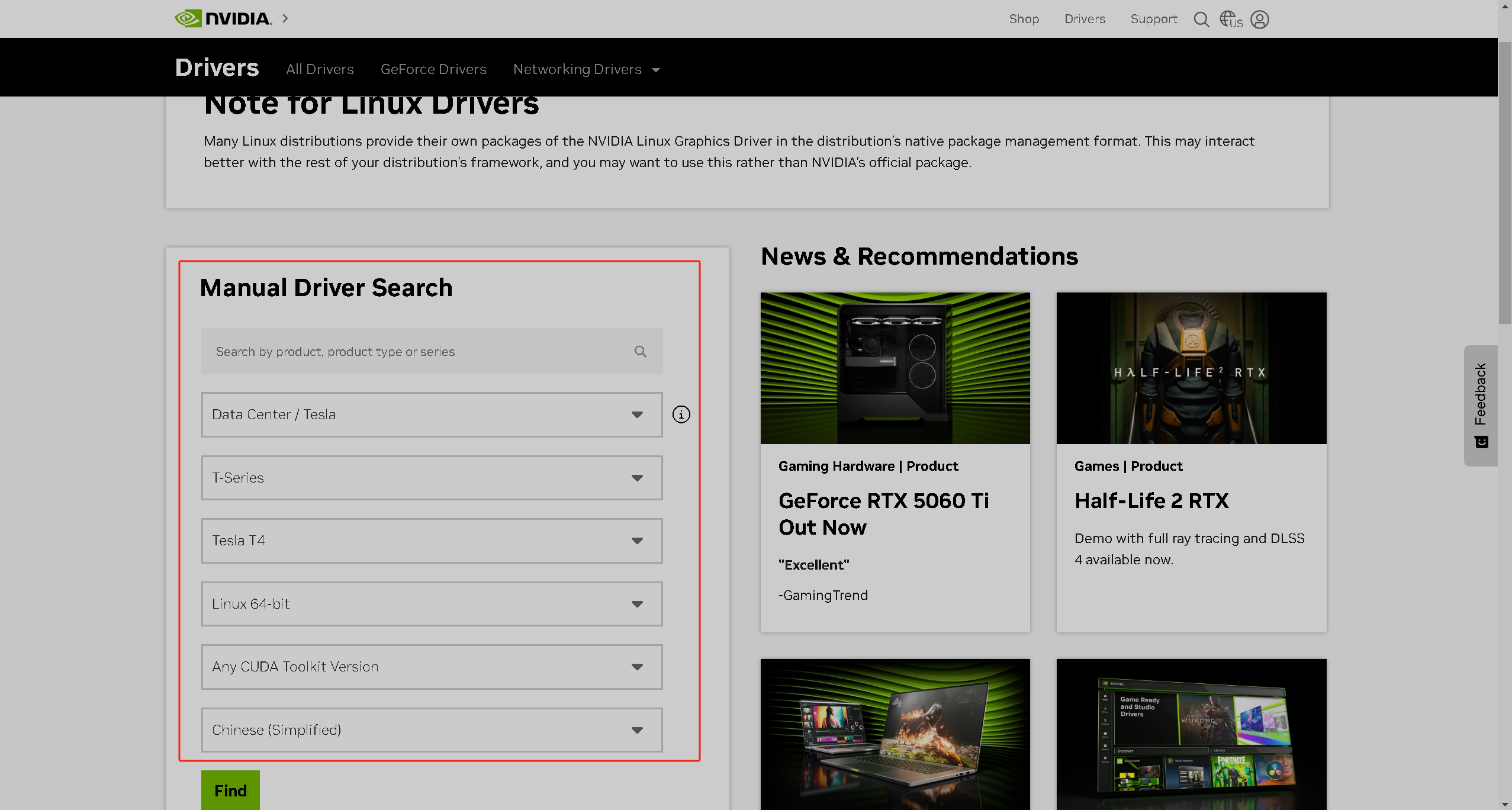
Task: Open the Any CUDA Toolkit Version dropdown
Action: coord(432,667)
